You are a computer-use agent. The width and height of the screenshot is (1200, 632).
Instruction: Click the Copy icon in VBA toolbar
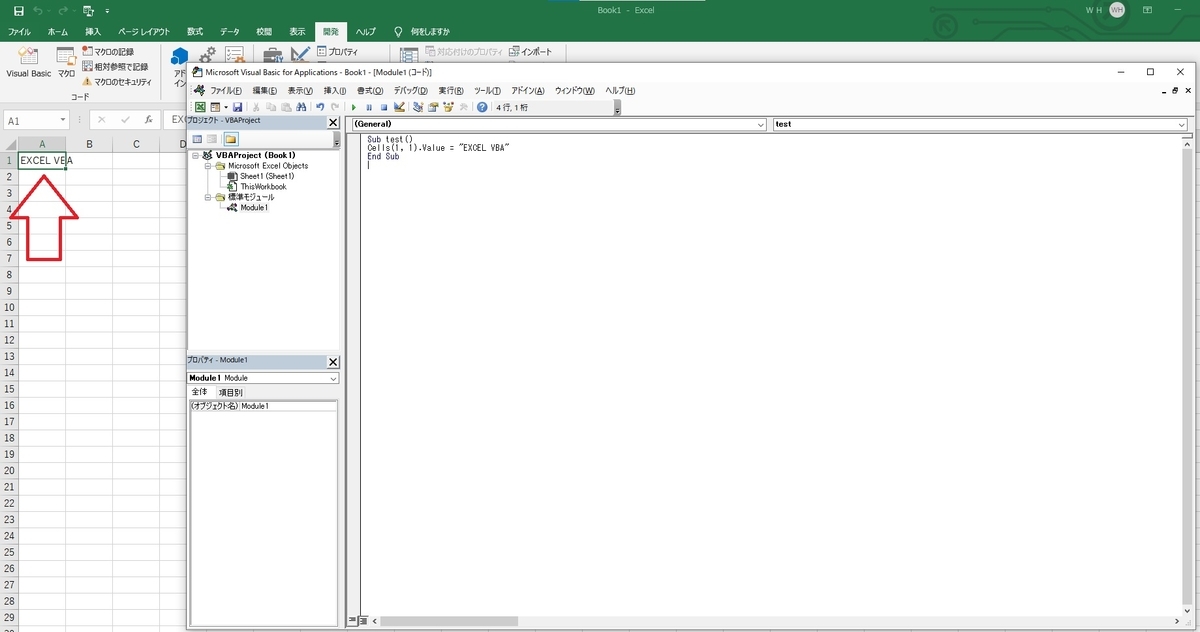click(271, 107)
